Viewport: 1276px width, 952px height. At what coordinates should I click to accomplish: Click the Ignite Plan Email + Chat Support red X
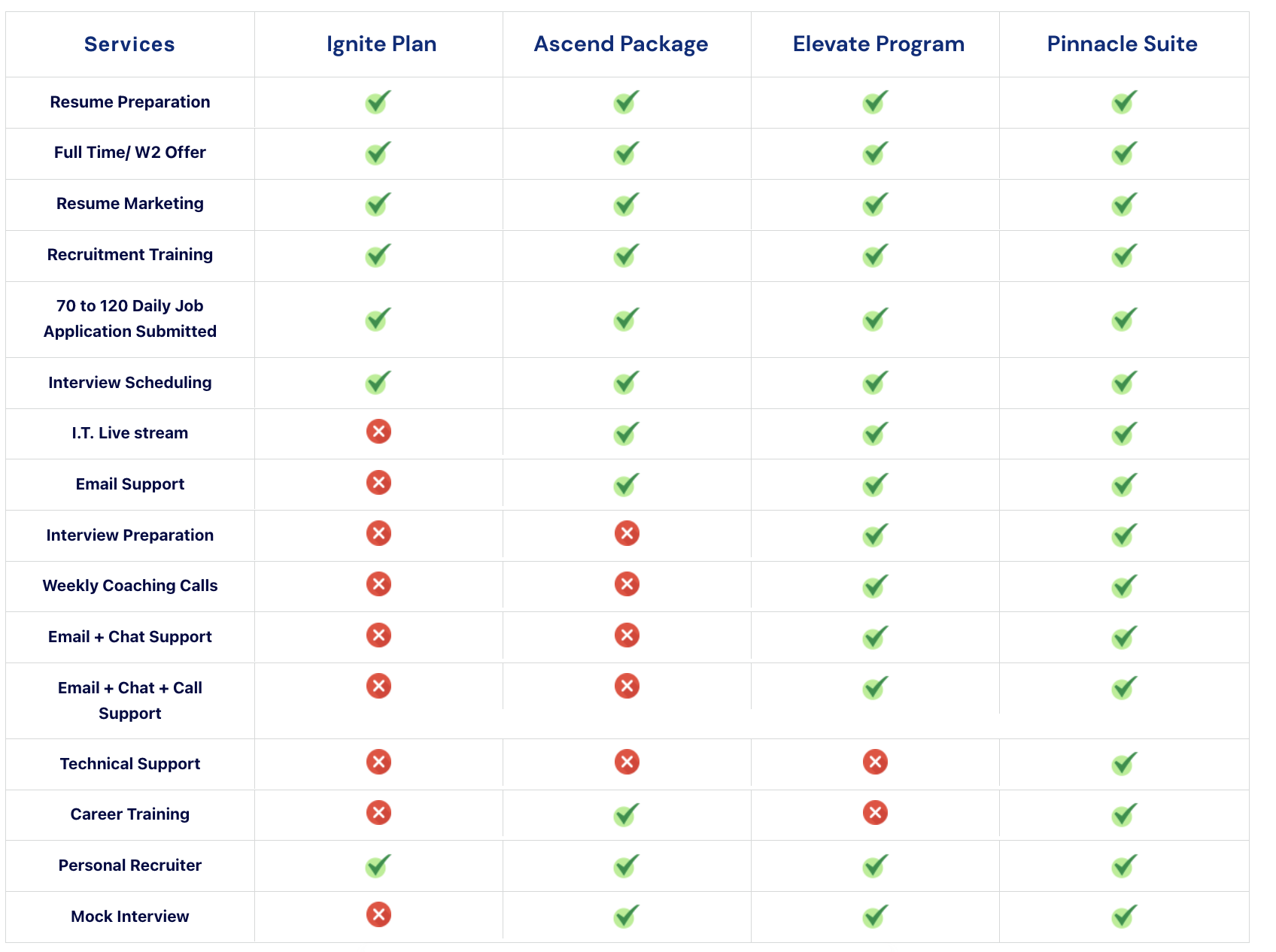click(x=378, y=635)
